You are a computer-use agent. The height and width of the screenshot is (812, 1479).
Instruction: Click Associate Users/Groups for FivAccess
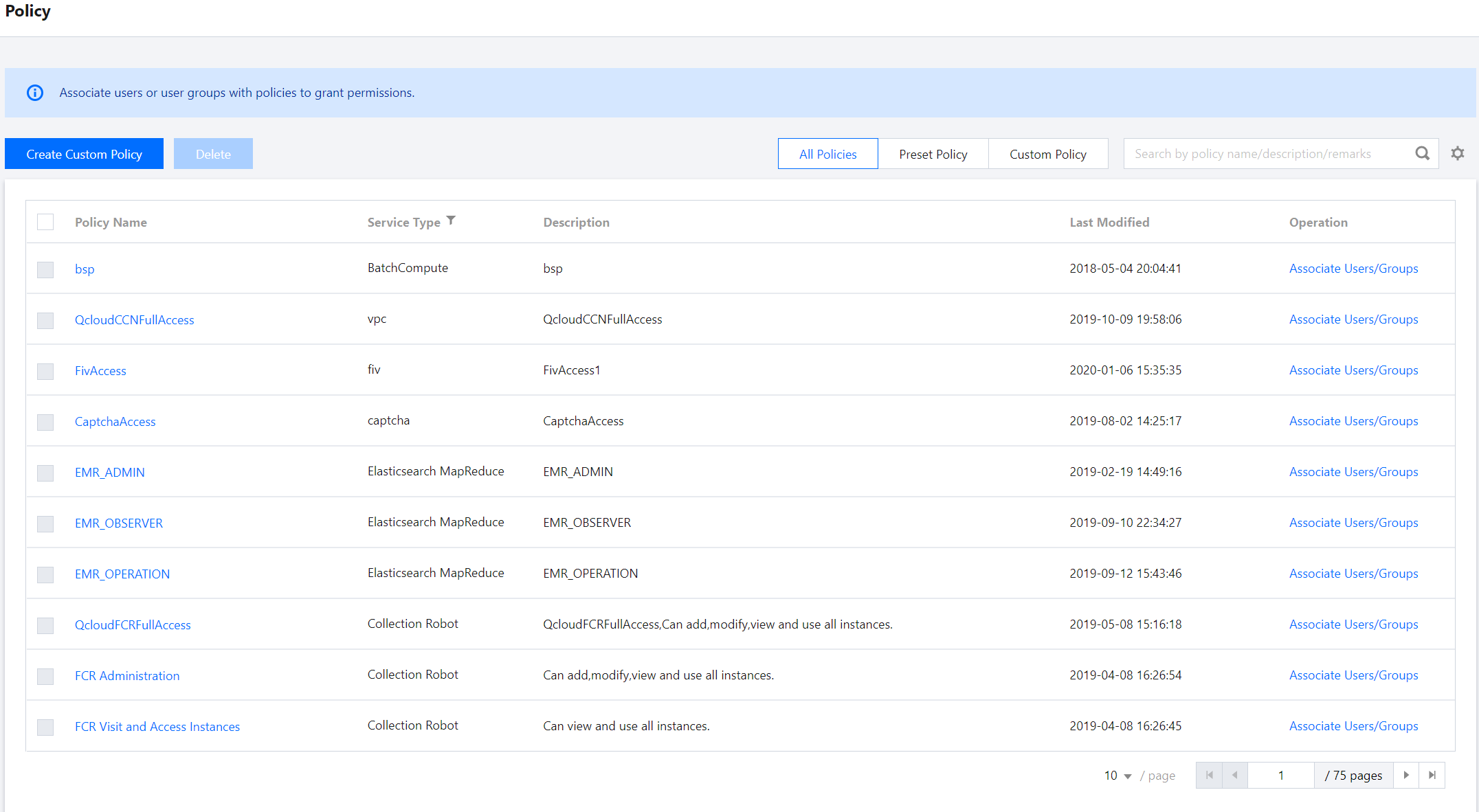point(1353,370)
